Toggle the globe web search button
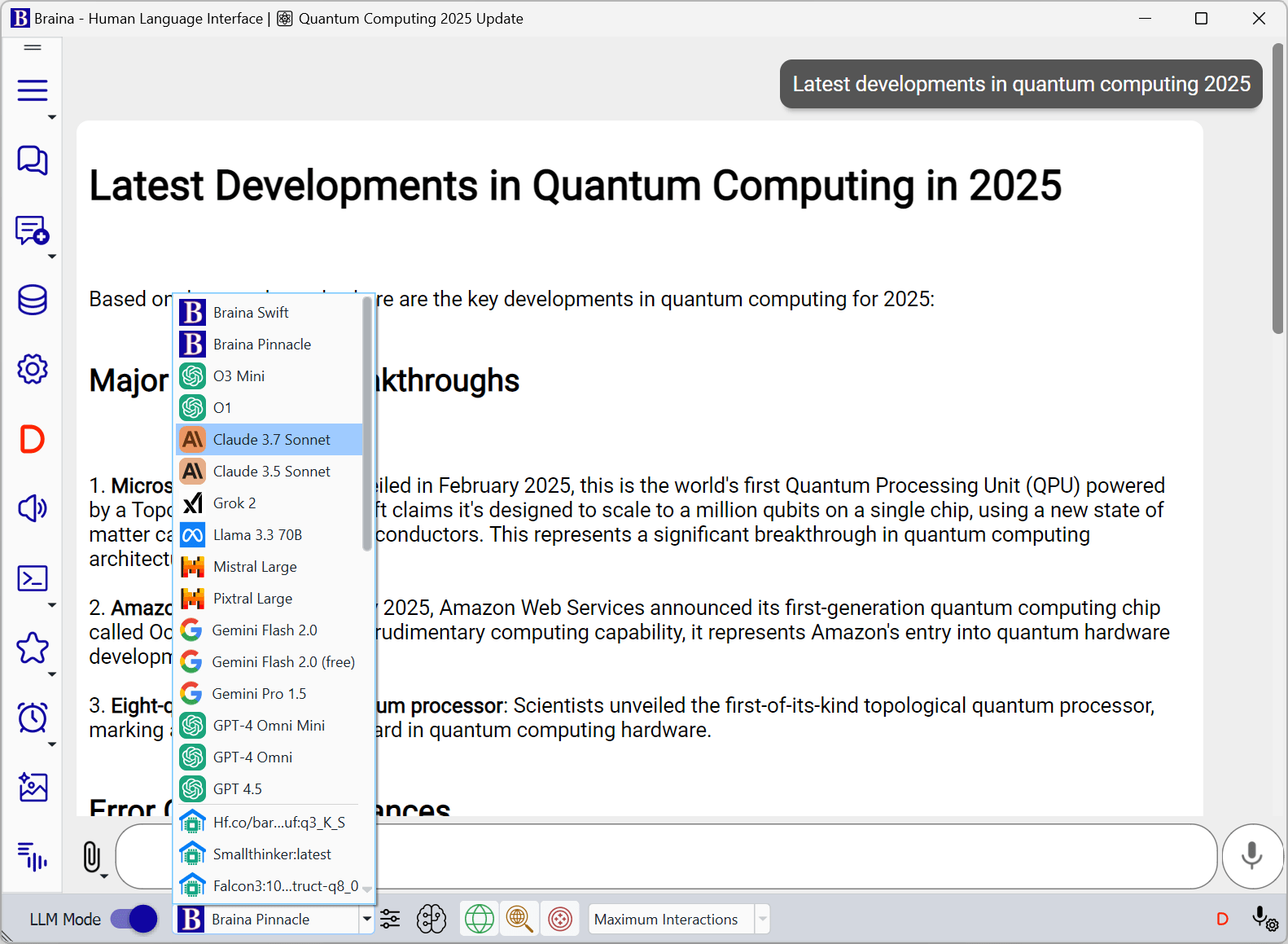This screenshot has height=944, width=1288. point(480,919)
